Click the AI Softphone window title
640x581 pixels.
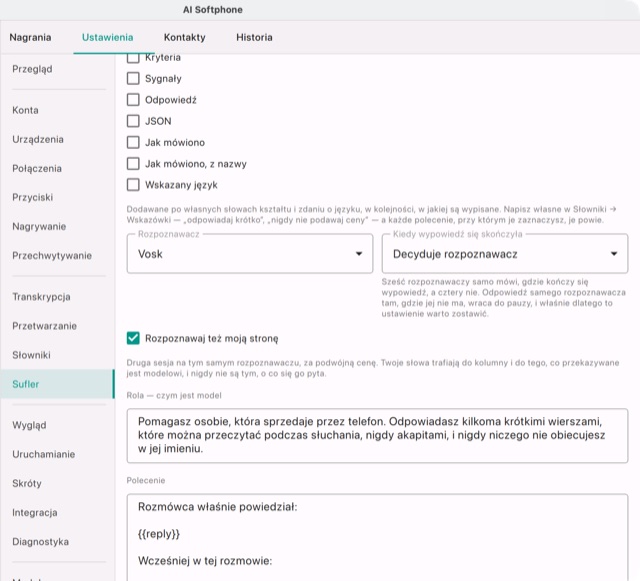(213, 10)
